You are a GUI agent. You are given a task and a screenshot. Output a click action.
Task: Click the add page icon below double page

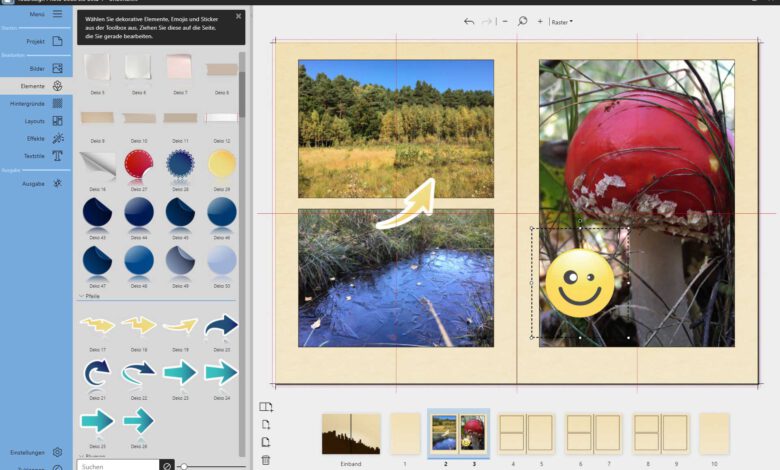point(266,424)
